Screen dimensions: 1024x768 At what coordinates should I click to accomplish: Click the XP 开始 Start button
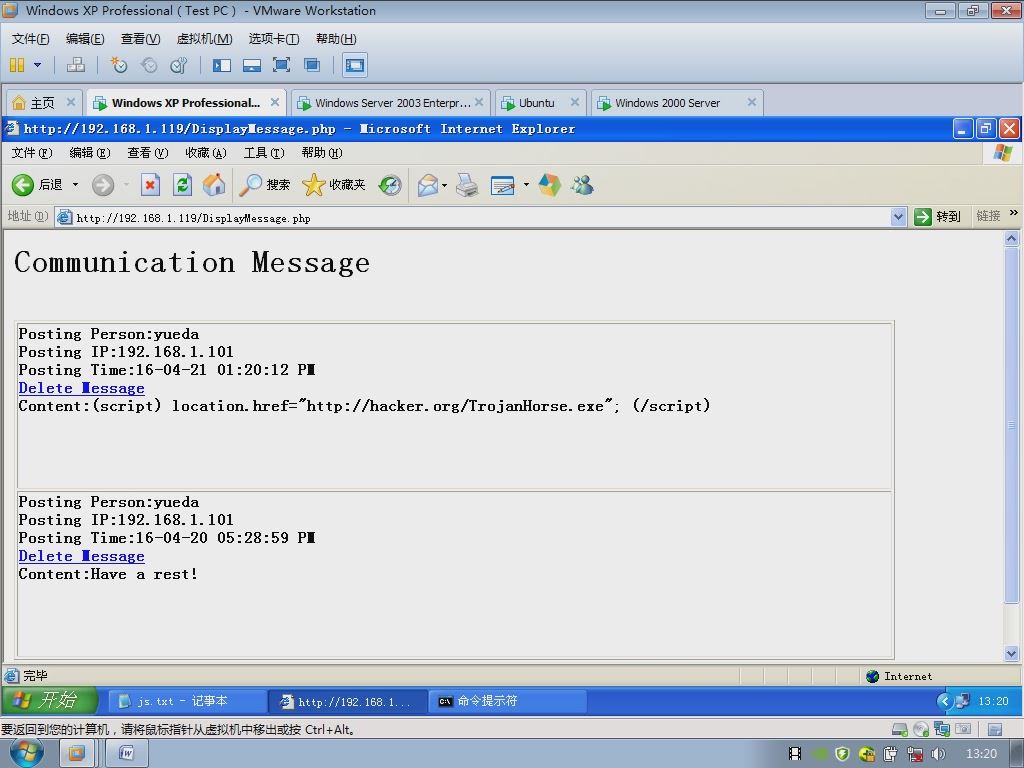50,701
